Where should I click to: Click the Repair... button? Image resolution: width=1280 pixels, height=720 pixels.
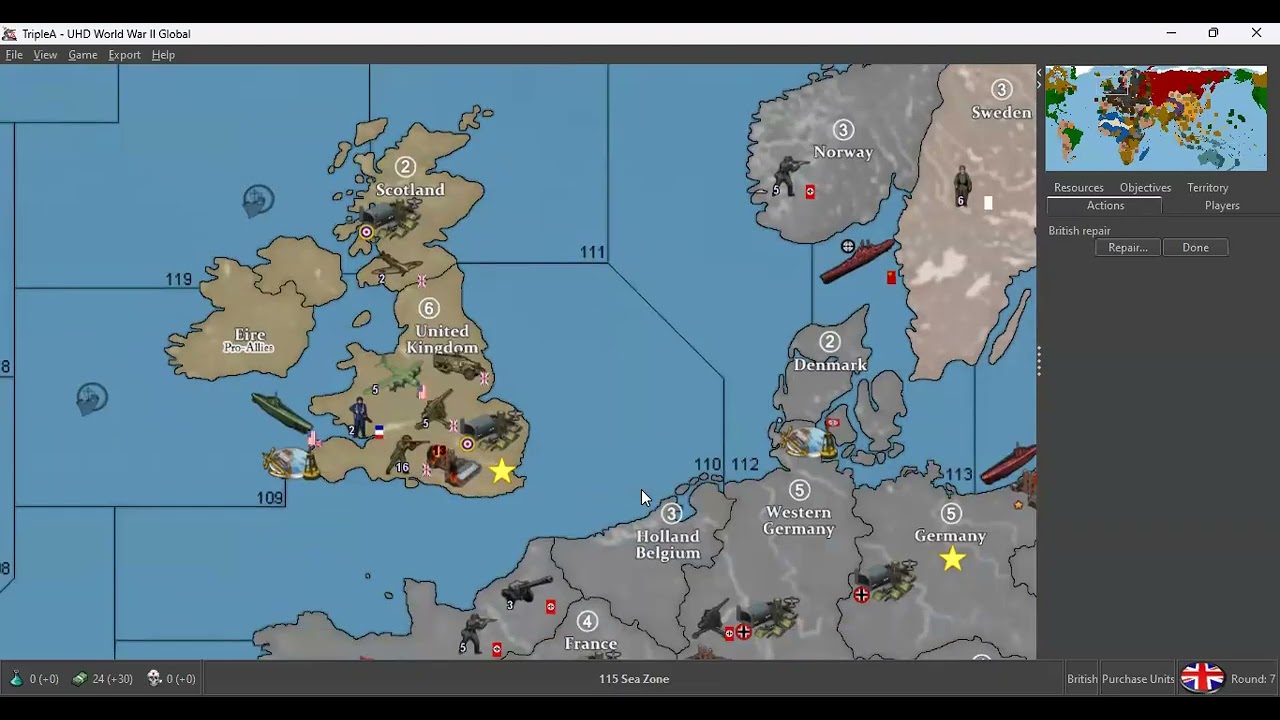click(x=1128, y=248)
